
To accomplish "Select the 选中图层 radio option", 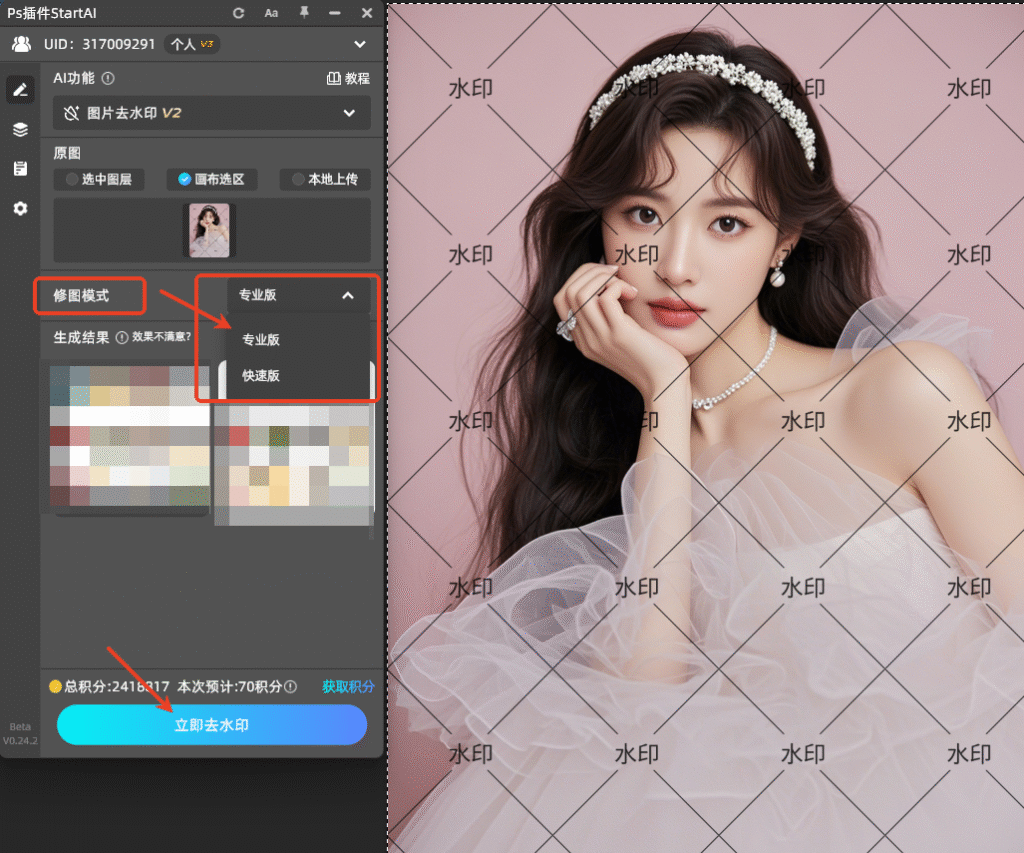I will 99,179.
